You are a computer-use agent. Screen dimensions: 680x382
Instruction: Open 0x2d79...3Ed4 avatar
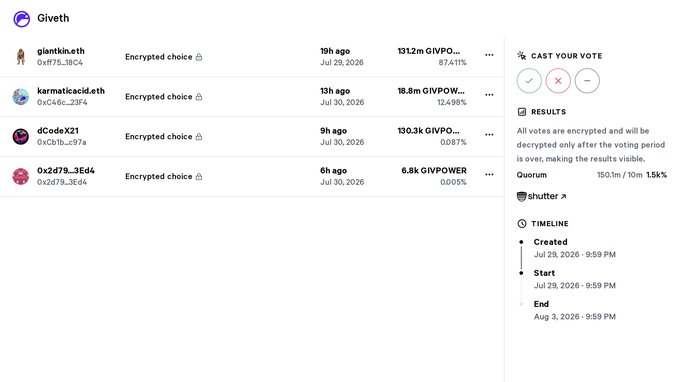click(x=20, y=176)
